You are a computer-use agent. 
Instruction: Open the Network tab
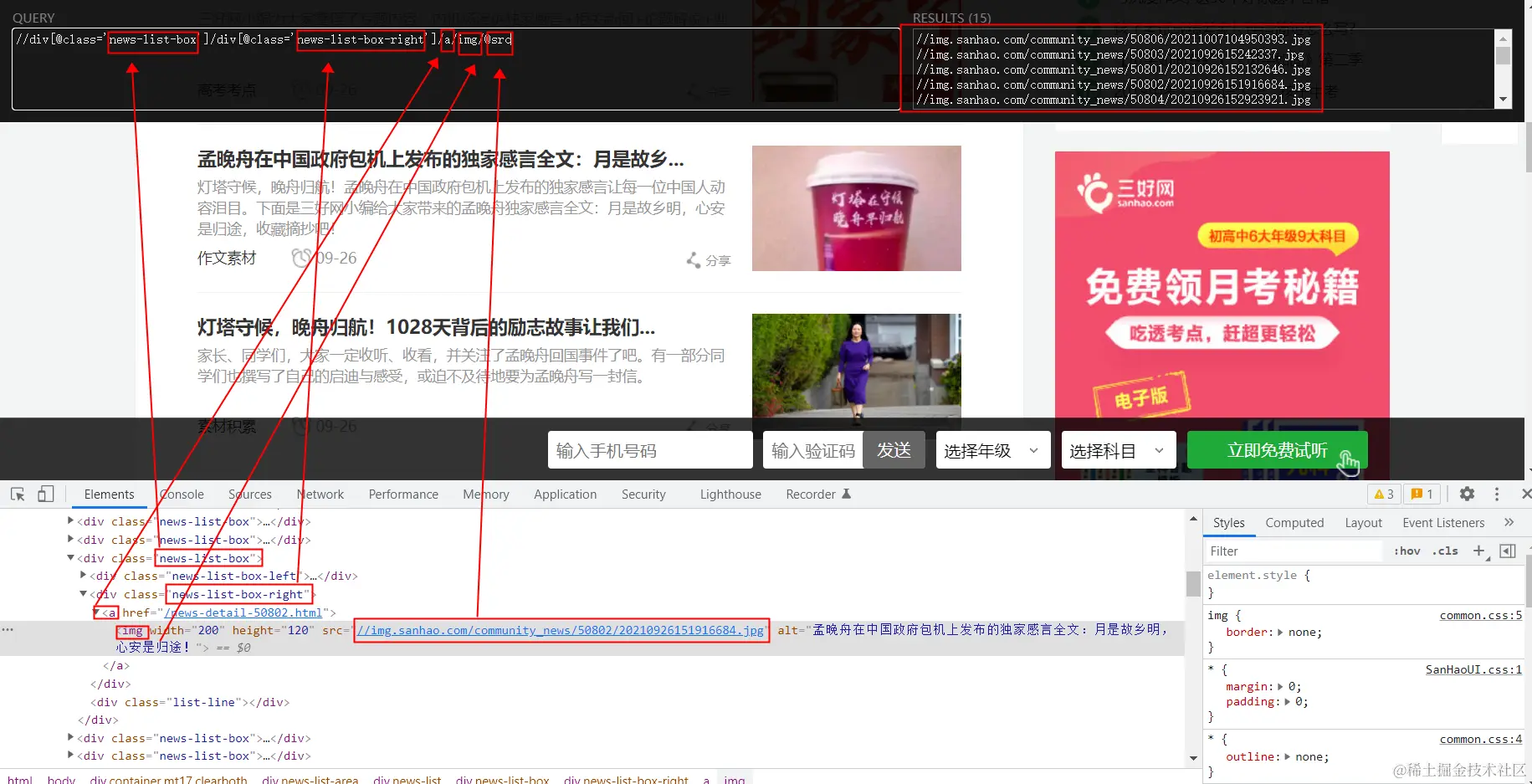[x=320, y=494]
